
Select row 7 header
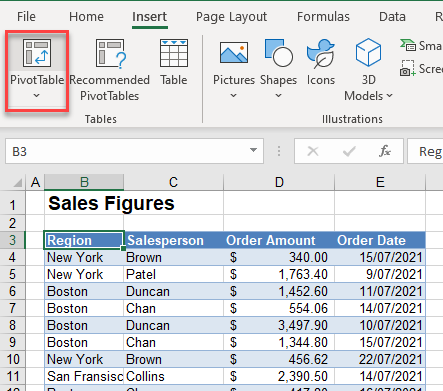pyautogui.click(x=13, y=308)
